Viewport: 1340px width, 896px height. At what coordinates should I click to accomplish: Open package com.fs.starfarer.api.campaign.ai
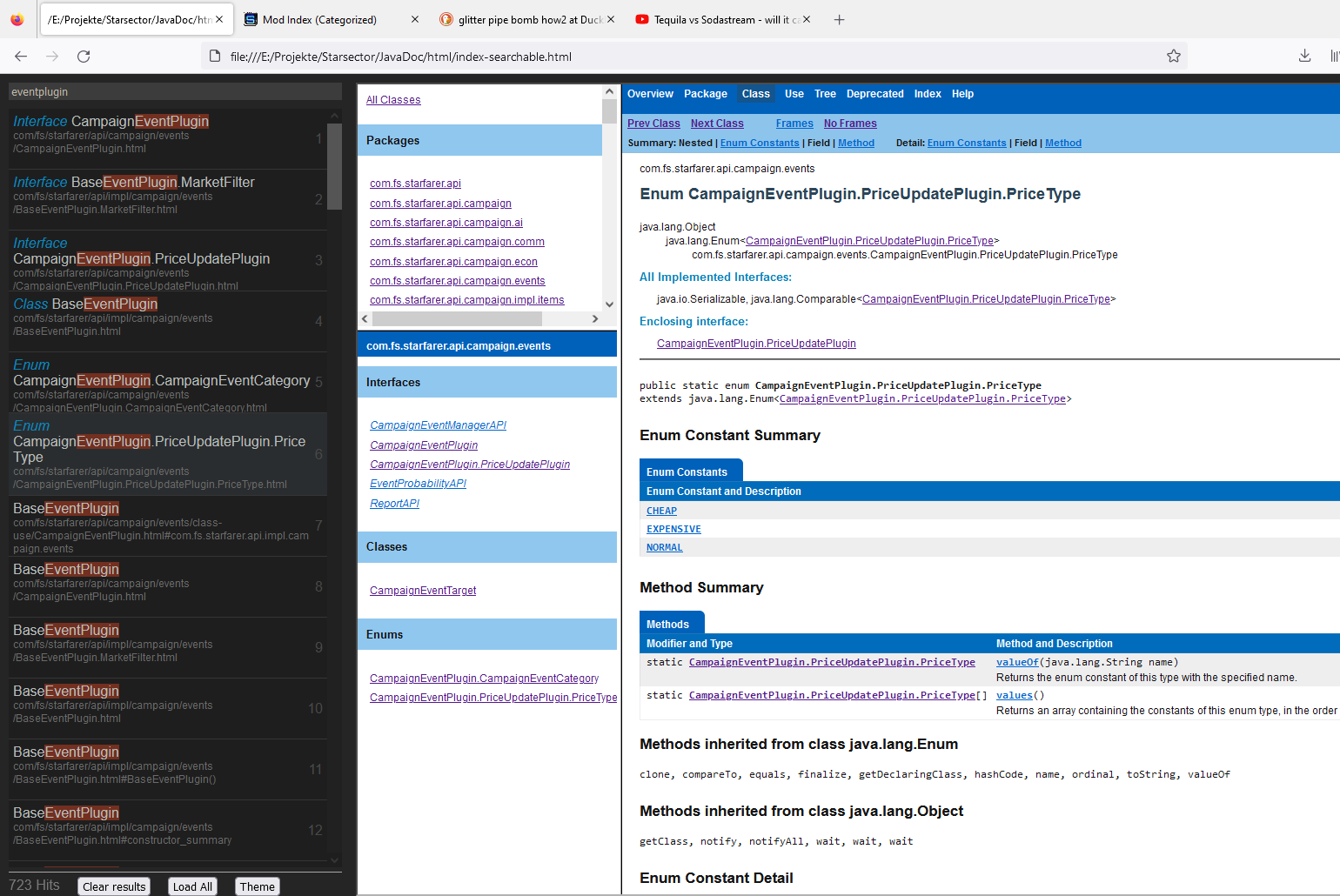446,223
